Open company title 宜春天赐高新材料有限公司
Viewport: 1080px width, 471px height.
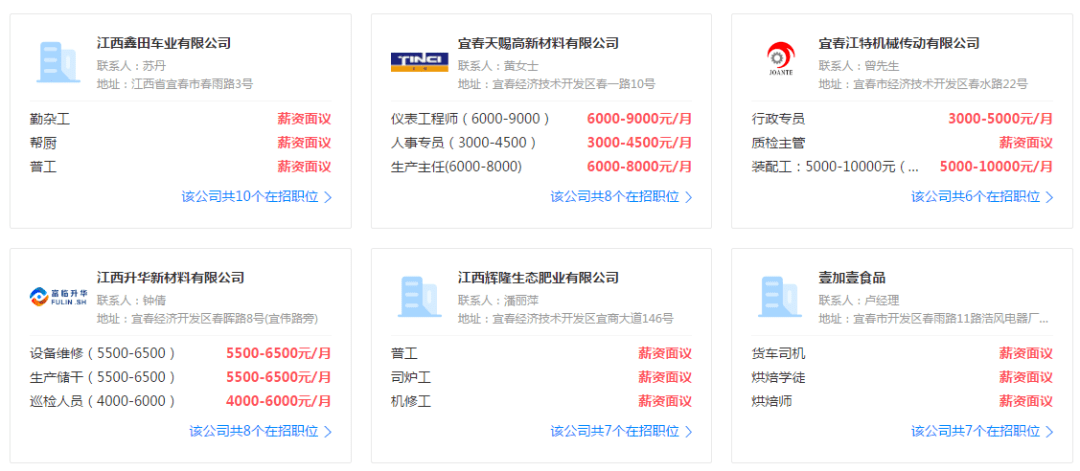[538, 43]
